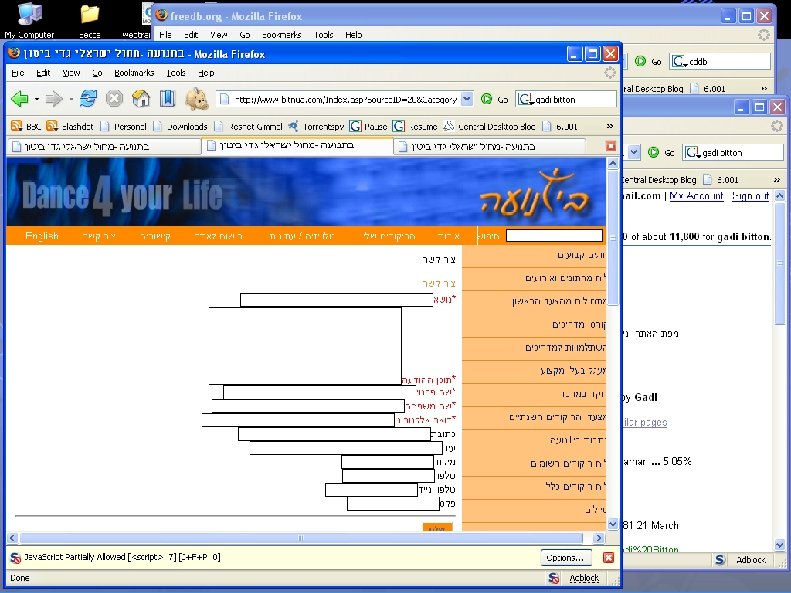Expand bookmarks chevron in freedb.org window

[x=764, y=88]
